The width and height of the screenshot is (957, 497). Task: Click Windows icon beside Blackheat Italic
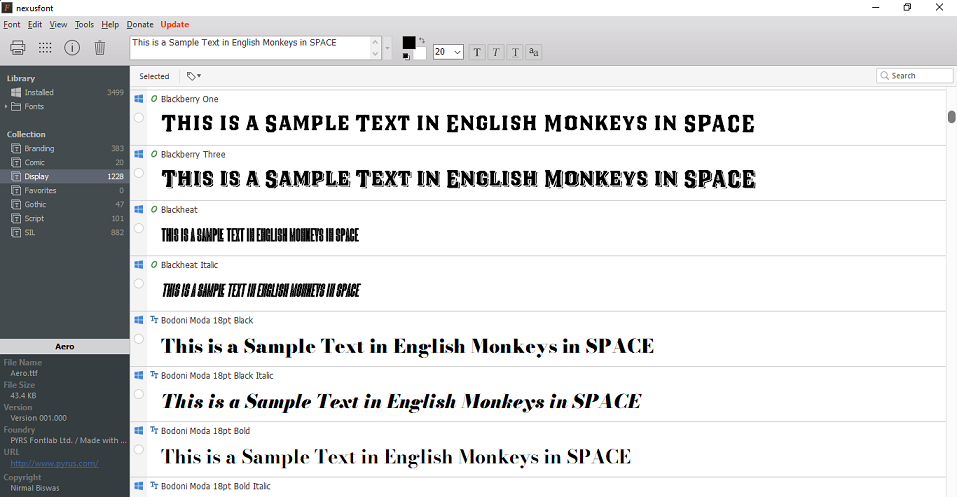(x=139, y=264)
